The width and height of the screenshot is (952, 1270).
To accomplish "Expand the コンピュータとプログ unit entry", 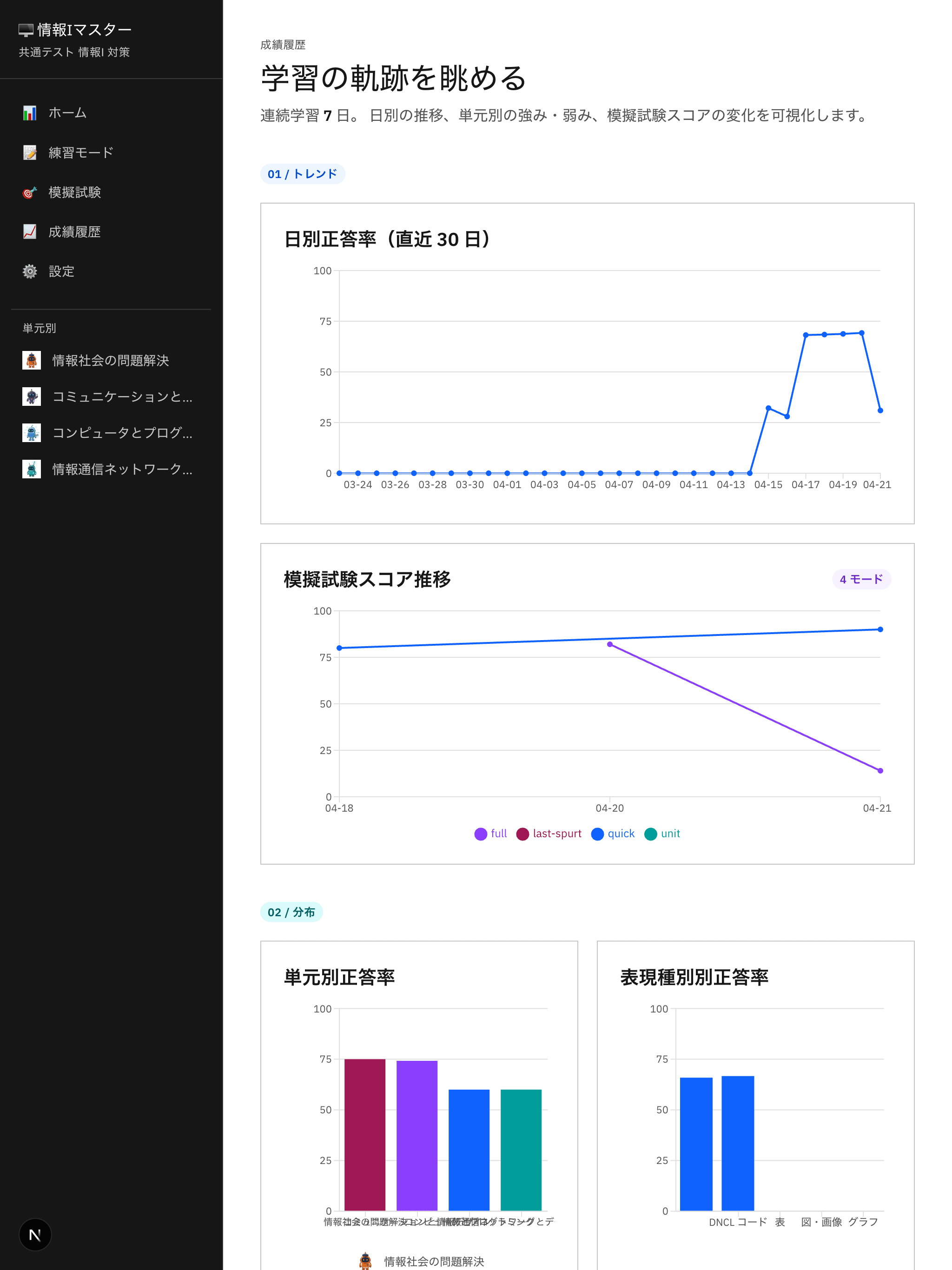I will [32, 433].
